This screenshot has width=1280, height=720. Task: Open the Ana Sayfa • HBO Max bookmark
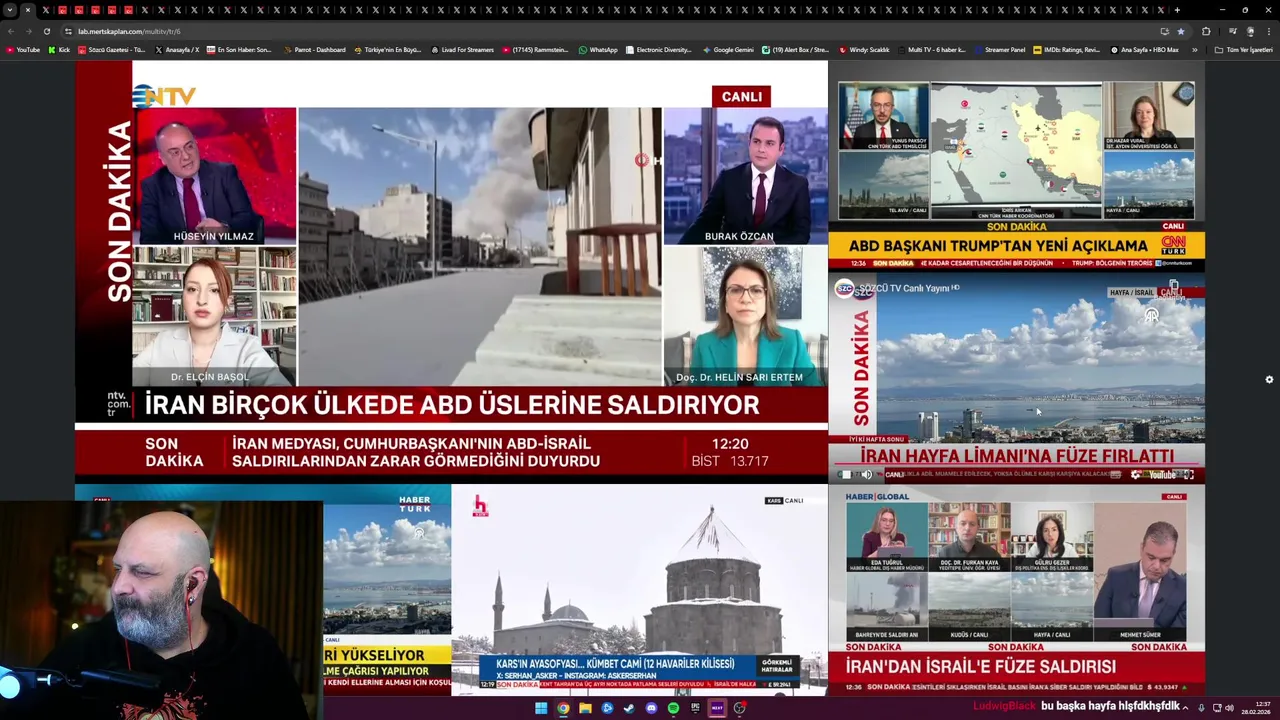tap(1144, 49)
